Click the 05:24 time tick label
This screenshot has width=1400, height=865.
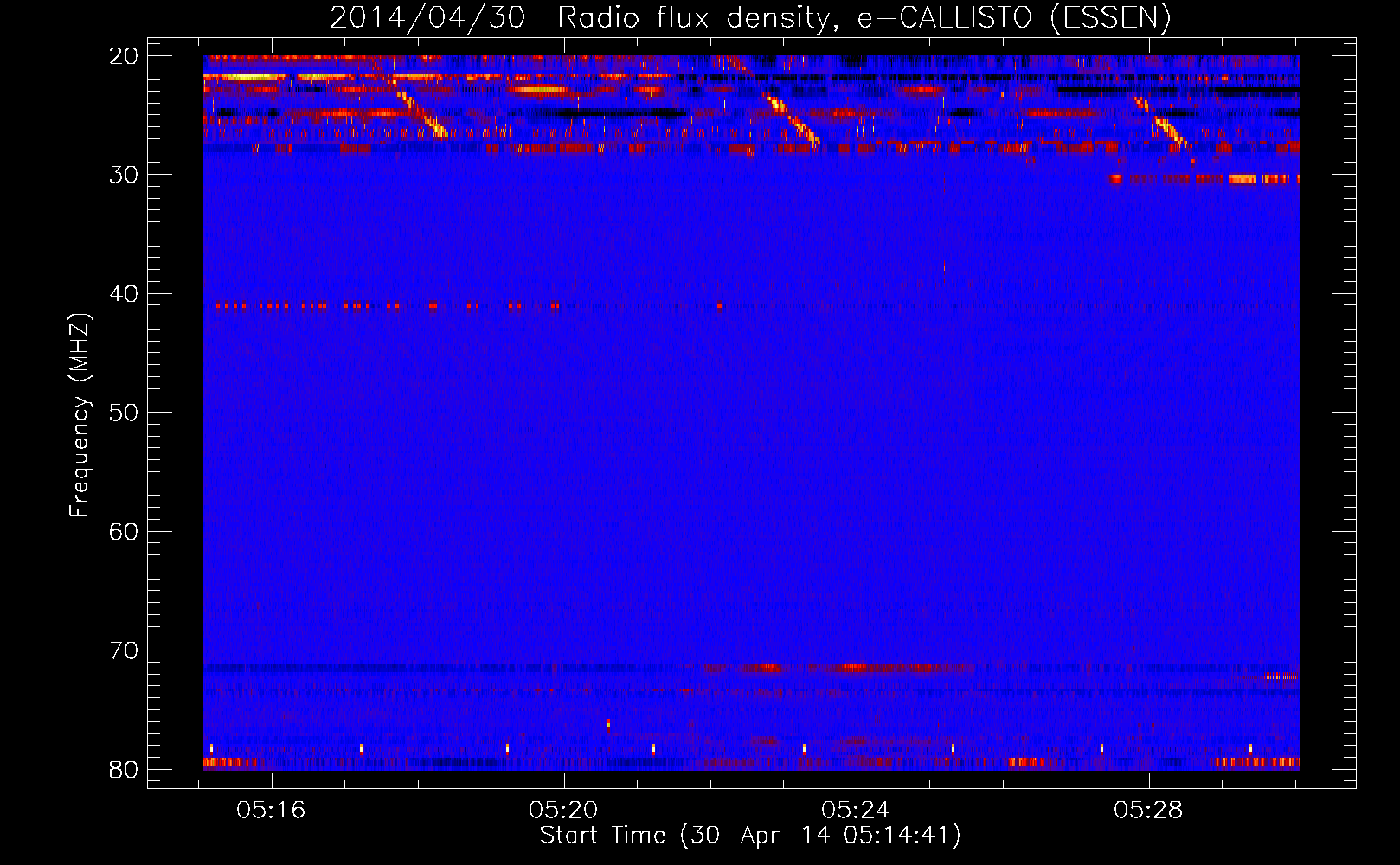[x=857, y=811]
